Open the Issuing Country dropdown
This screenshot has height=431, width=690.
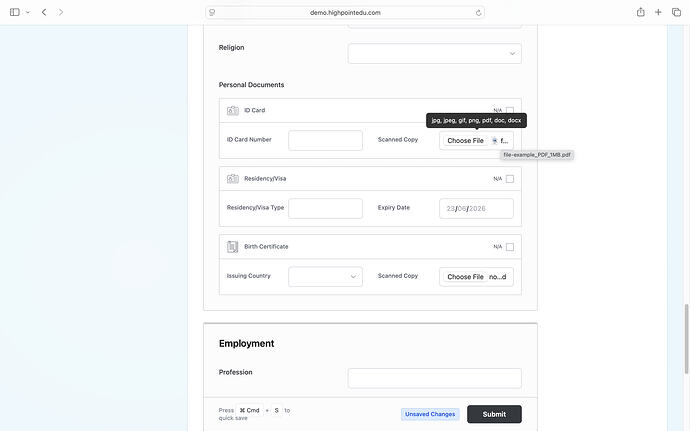tap(325, 276)
